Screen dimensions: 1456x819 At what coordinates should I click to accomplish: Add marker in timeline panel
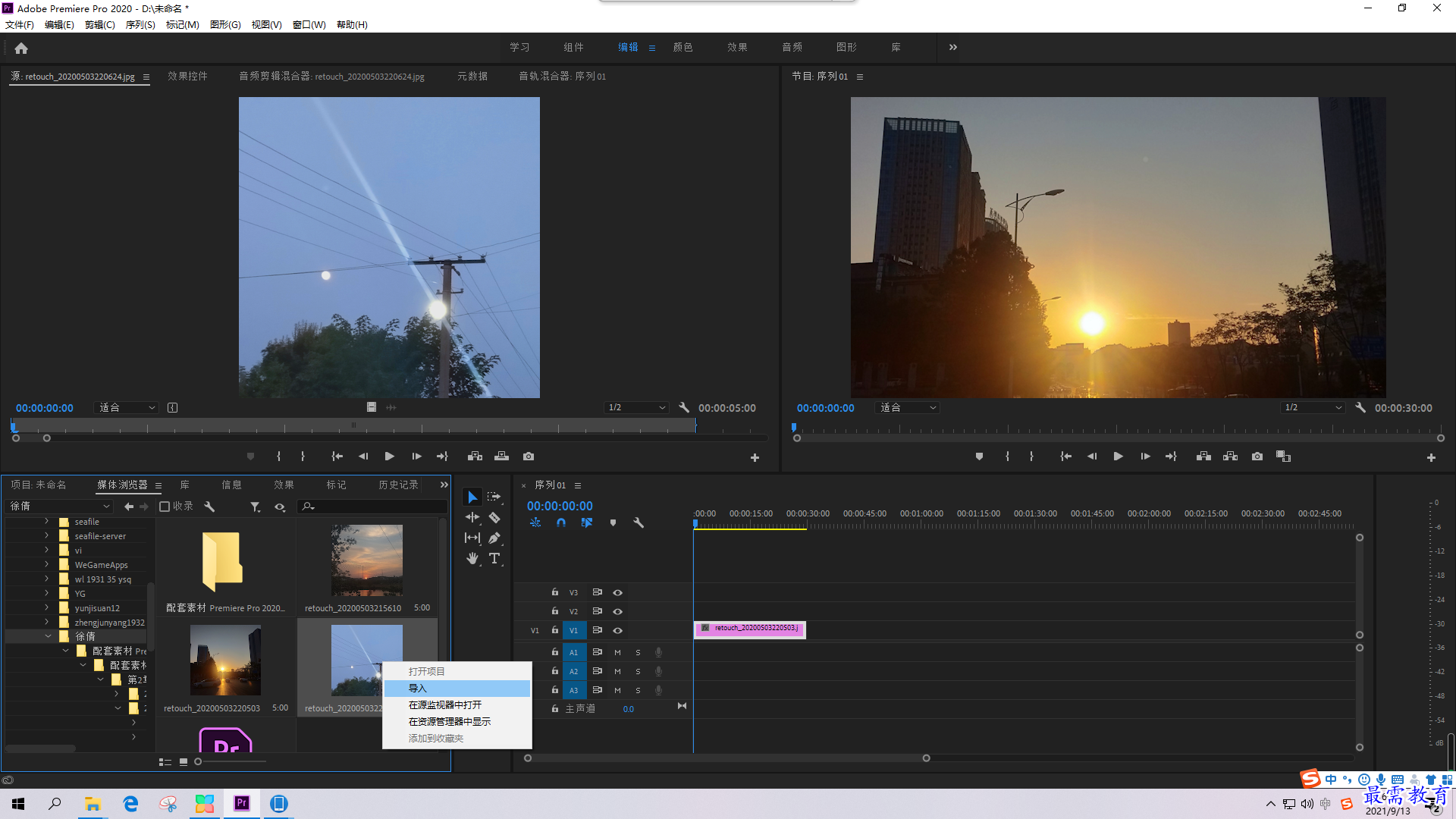(x=613, y=522)
